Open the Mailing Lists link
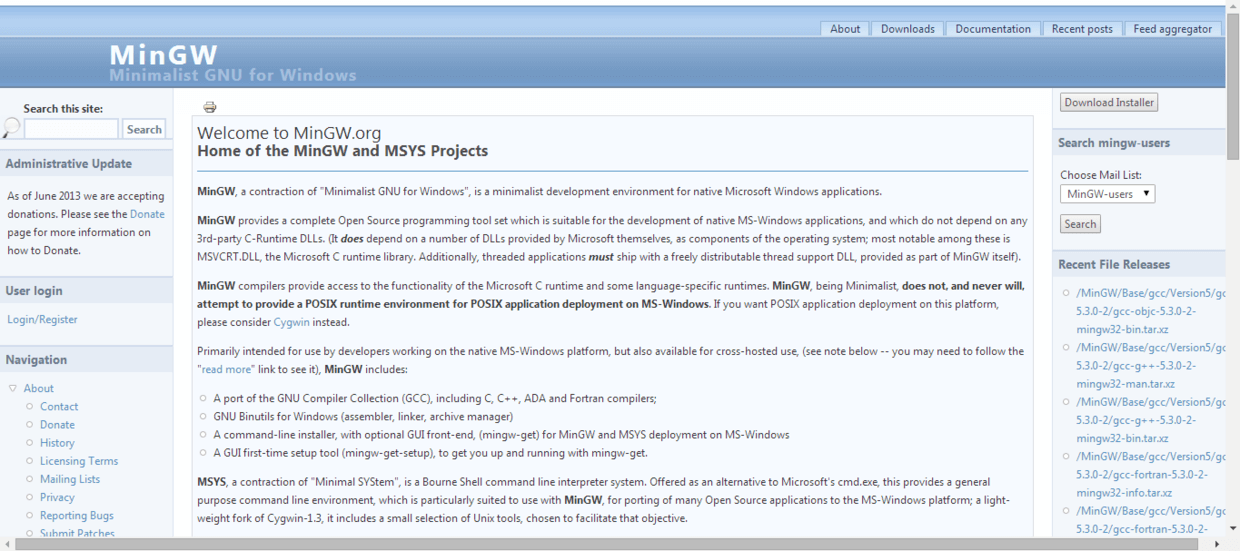1240x551 pixels. click(x=70, y=479)
